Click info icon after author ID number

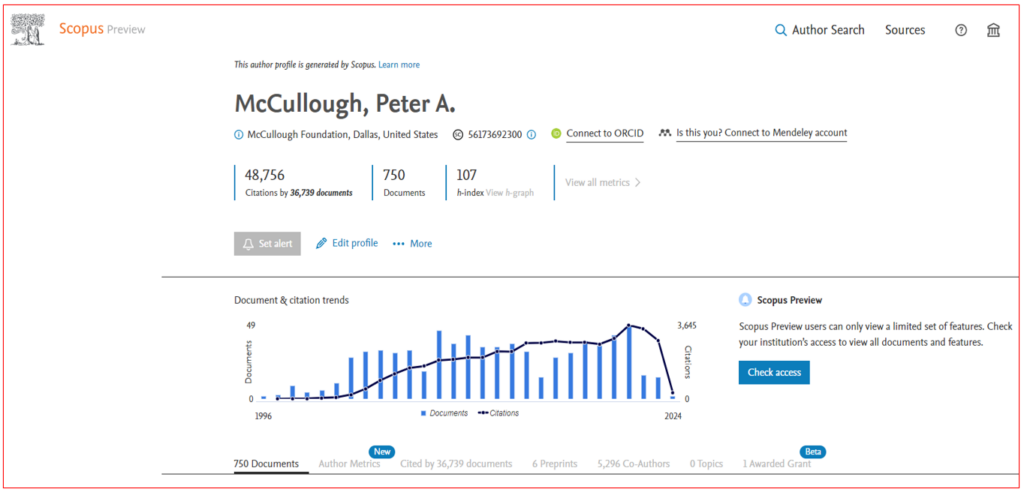point(532,134)
